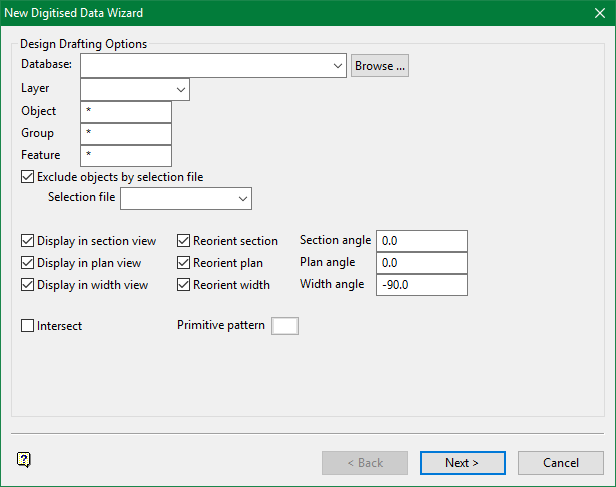616x487 pixels.
Task: Toggle the Reorient plan checkbox
Action: pos(184,263)
